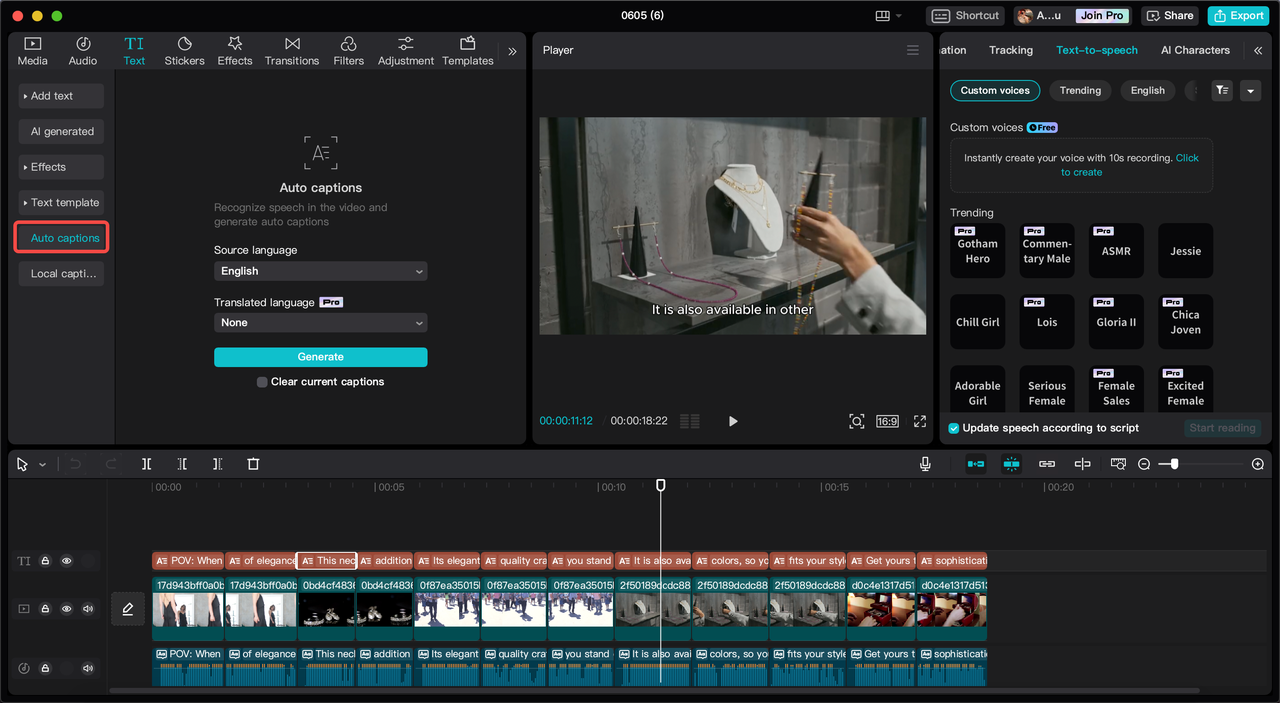The image size is (1280, 703).
Task: Switch to the AI Characters tab
Action: coord(1195,50)
